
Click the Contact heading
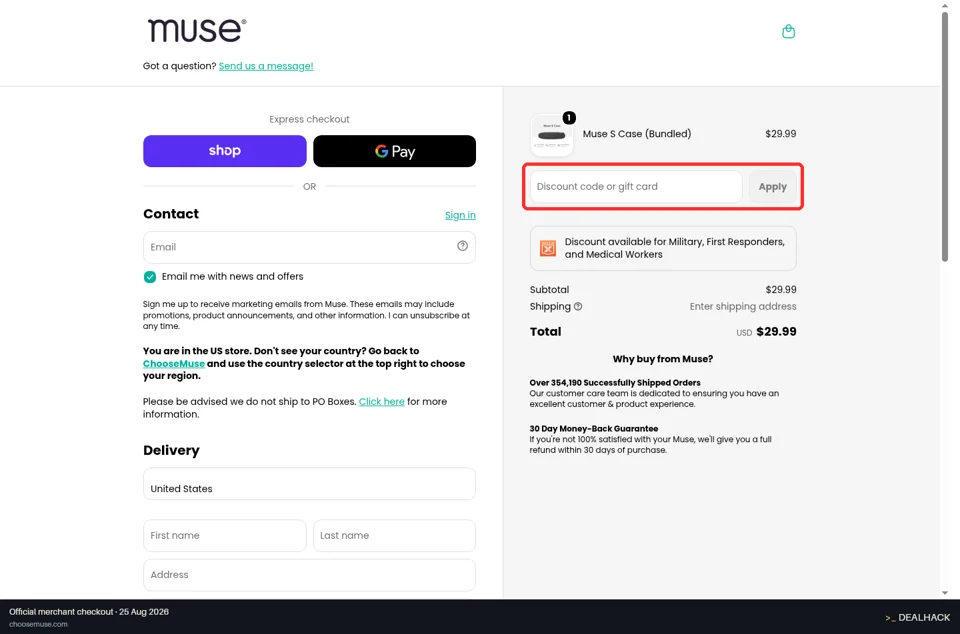pyautogui.click(x=171, y=214)
